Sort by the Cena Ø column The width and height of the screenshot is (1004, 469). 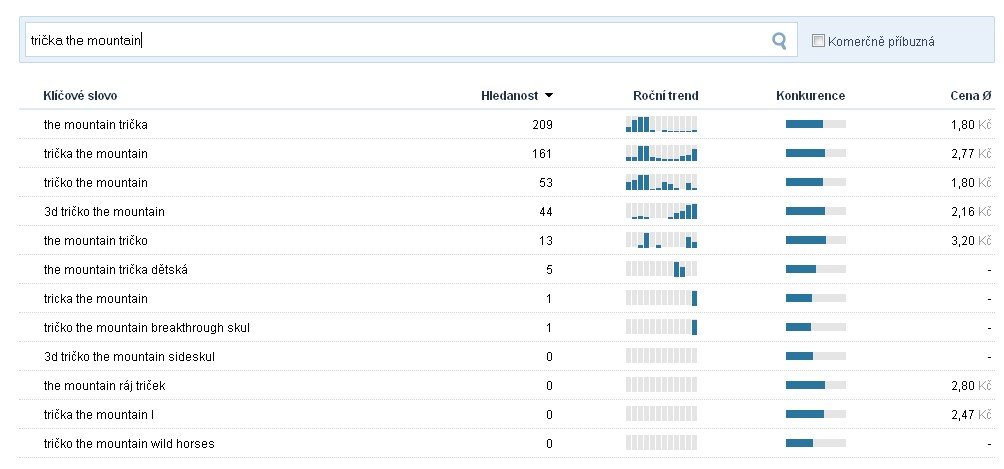pyautogui.click(x=970, y=96)
